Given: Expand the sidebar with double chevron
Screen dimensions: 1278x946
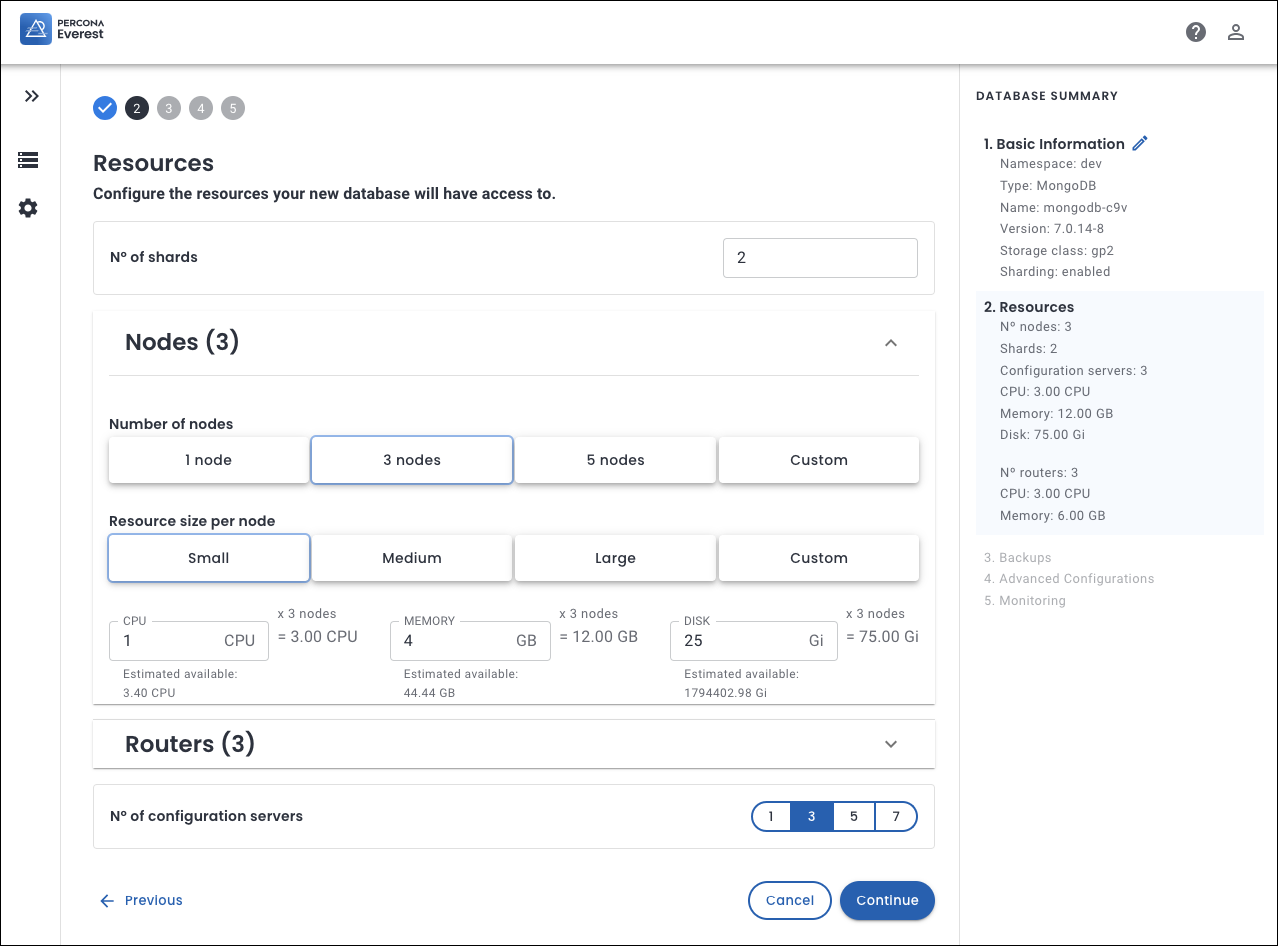Looking at the screenshot, I should [32, 96].
